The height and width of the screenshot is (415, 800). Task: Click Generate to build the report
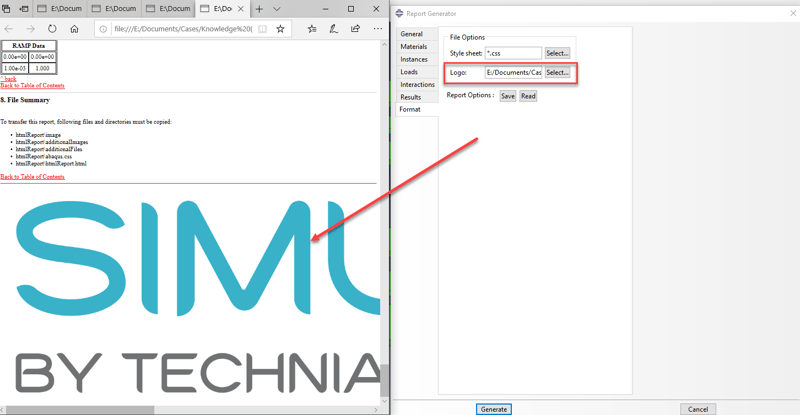pyautogui.click(x=494, y=409)
